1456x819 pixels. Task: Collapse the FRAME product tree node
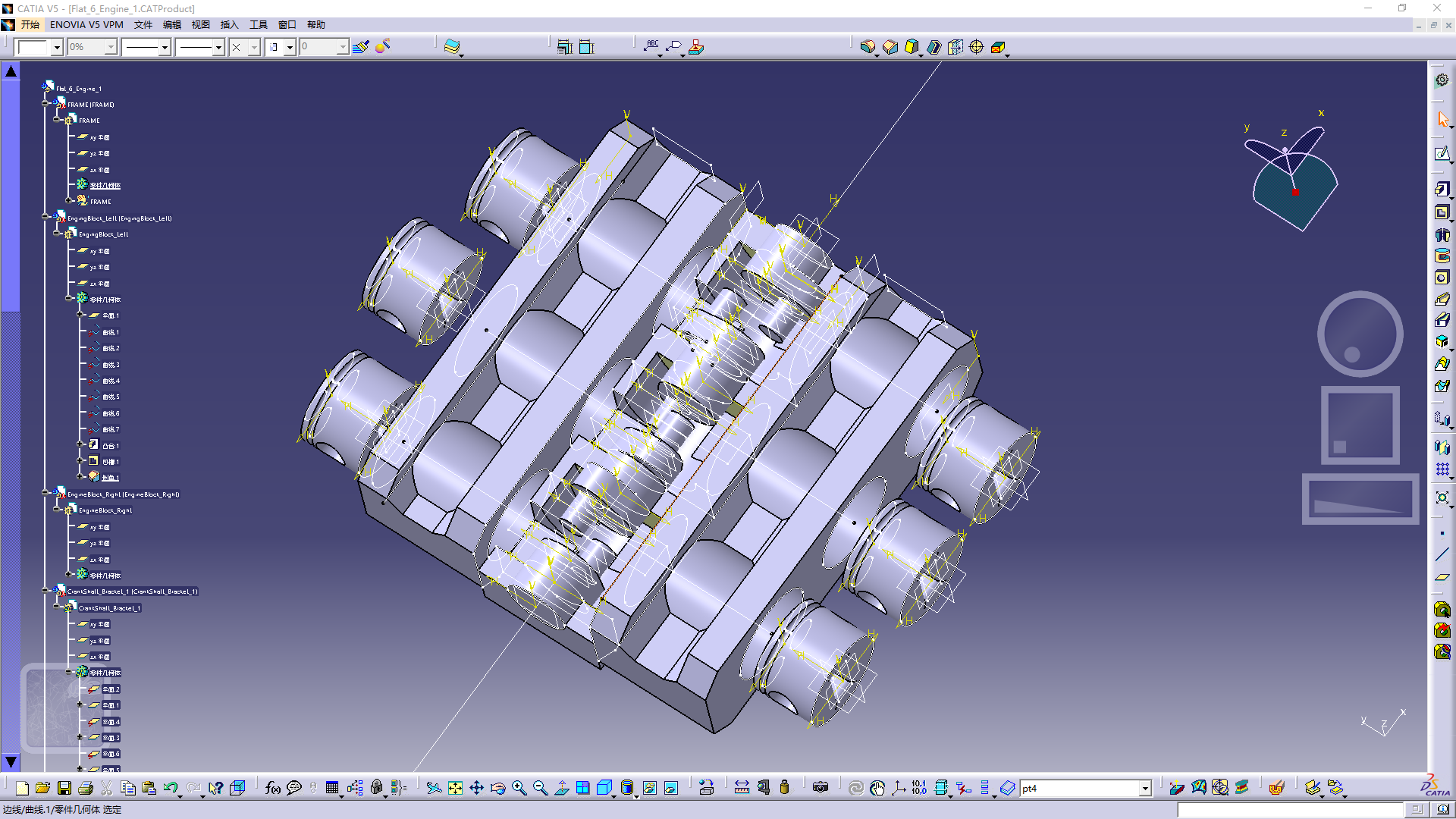[x=45, y=104]
